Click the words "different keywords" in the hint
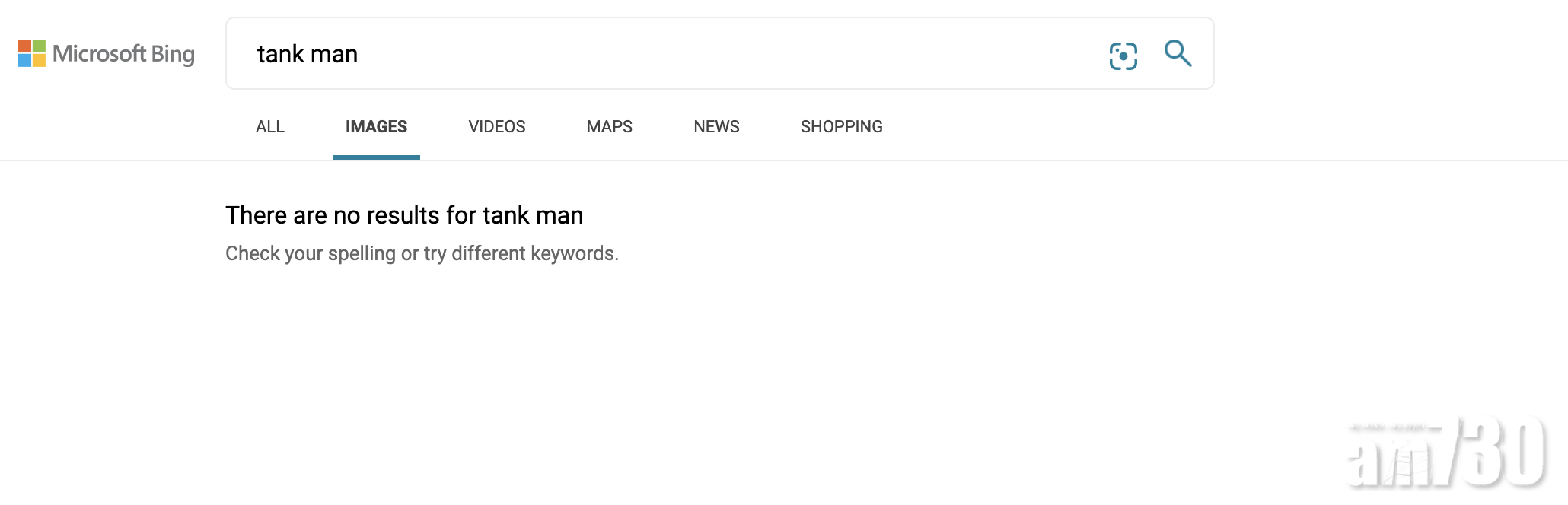Viewport: 1568px width, 505px height. [x=534, y=253]
